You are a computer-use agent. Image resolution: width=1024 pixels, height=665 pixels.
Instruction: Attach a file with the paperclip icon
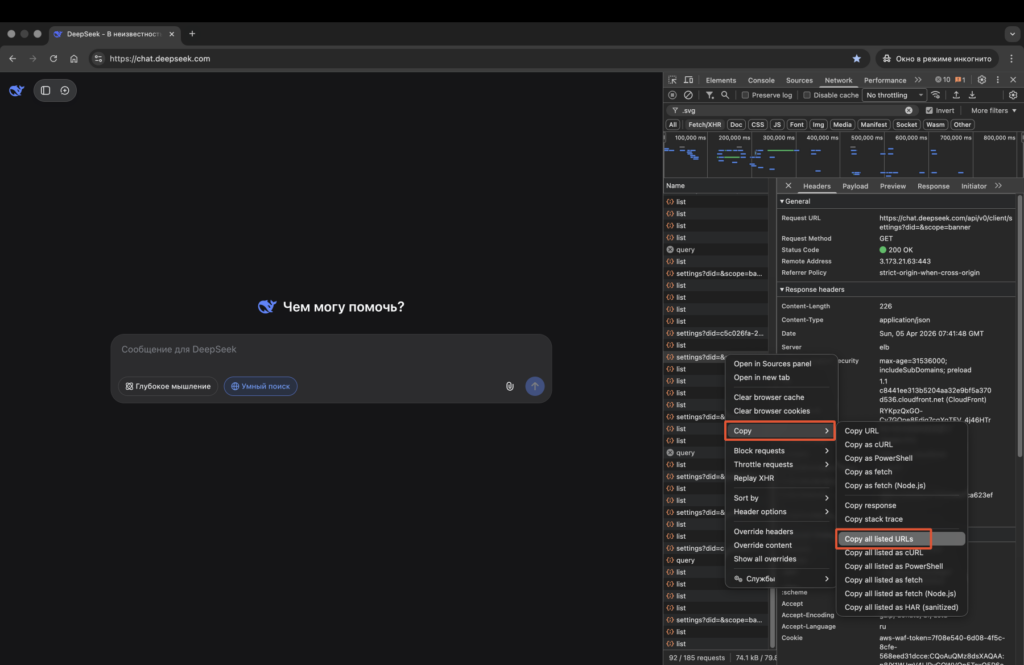510,386
